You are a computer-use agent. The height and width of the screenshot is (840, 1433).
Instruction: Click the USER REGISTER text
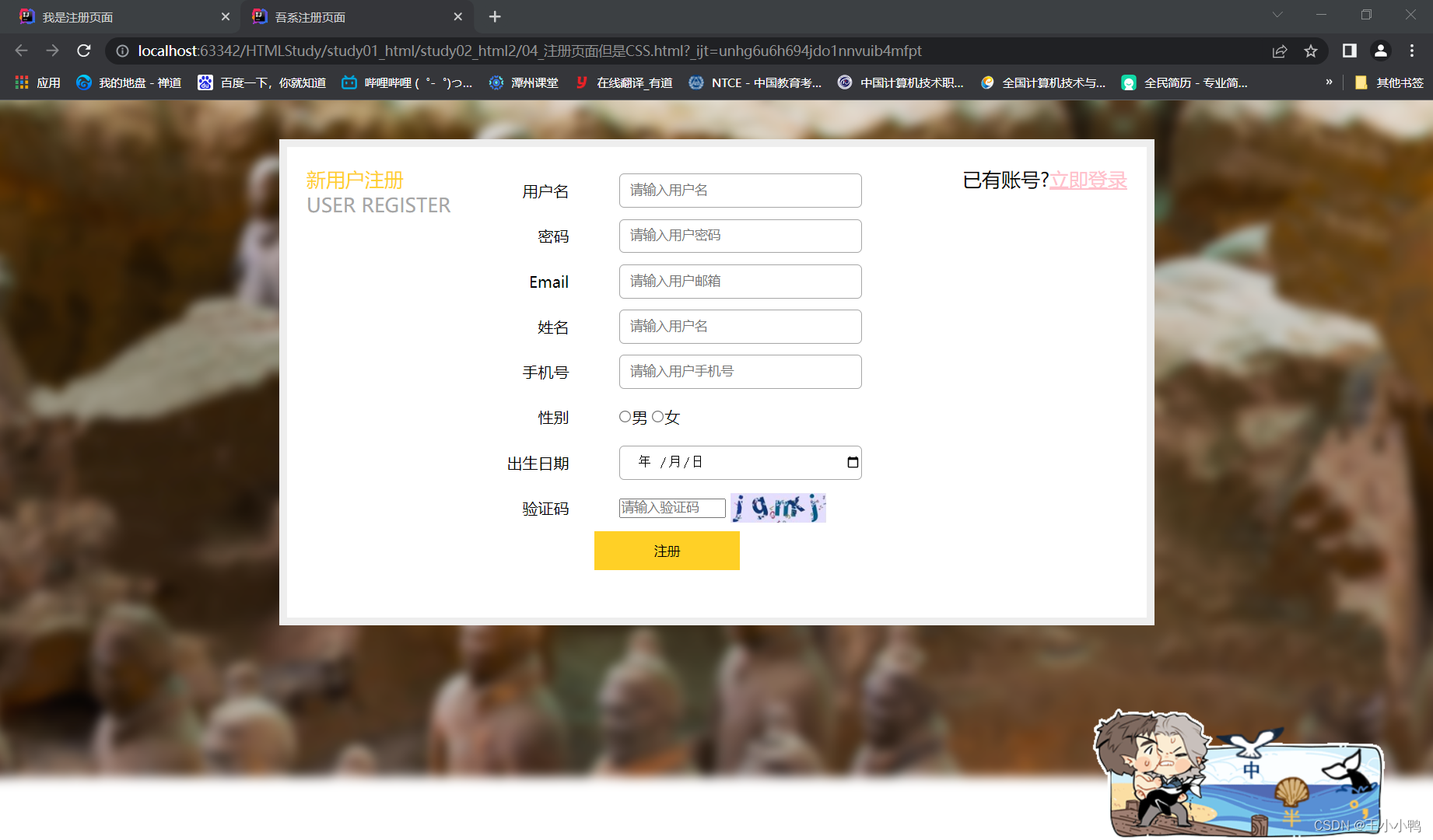coord(378,205)
